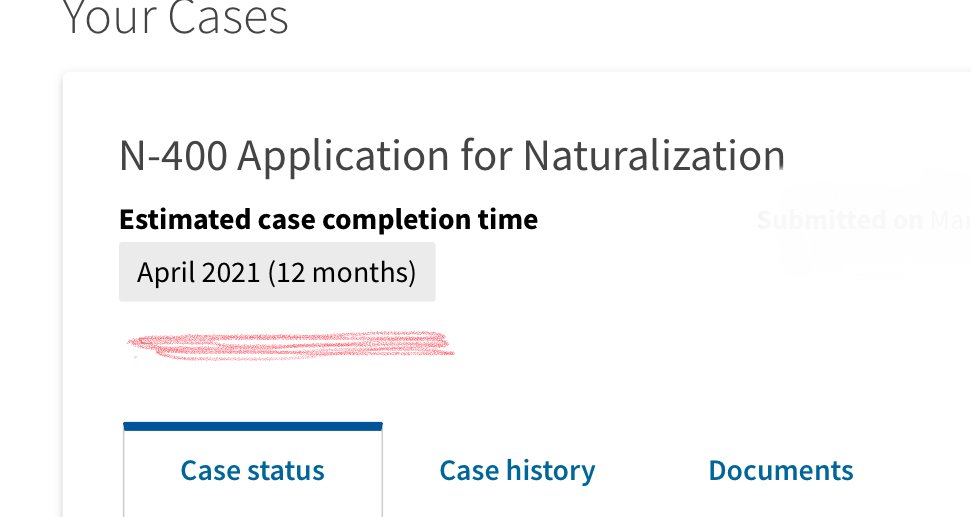
Task: Click the word Naturalization in the case title
Action: pos(654,155)
